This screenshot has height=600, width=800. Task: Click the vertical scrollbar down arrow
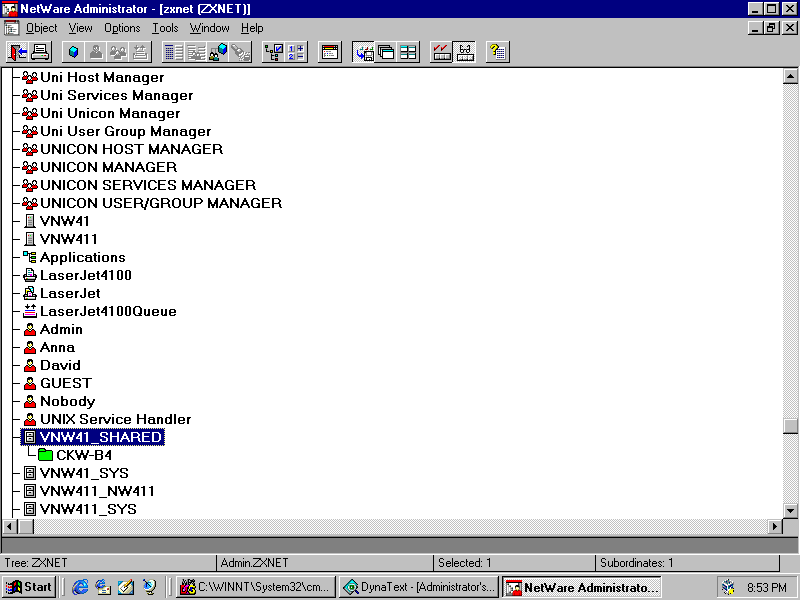pos(790,510)
